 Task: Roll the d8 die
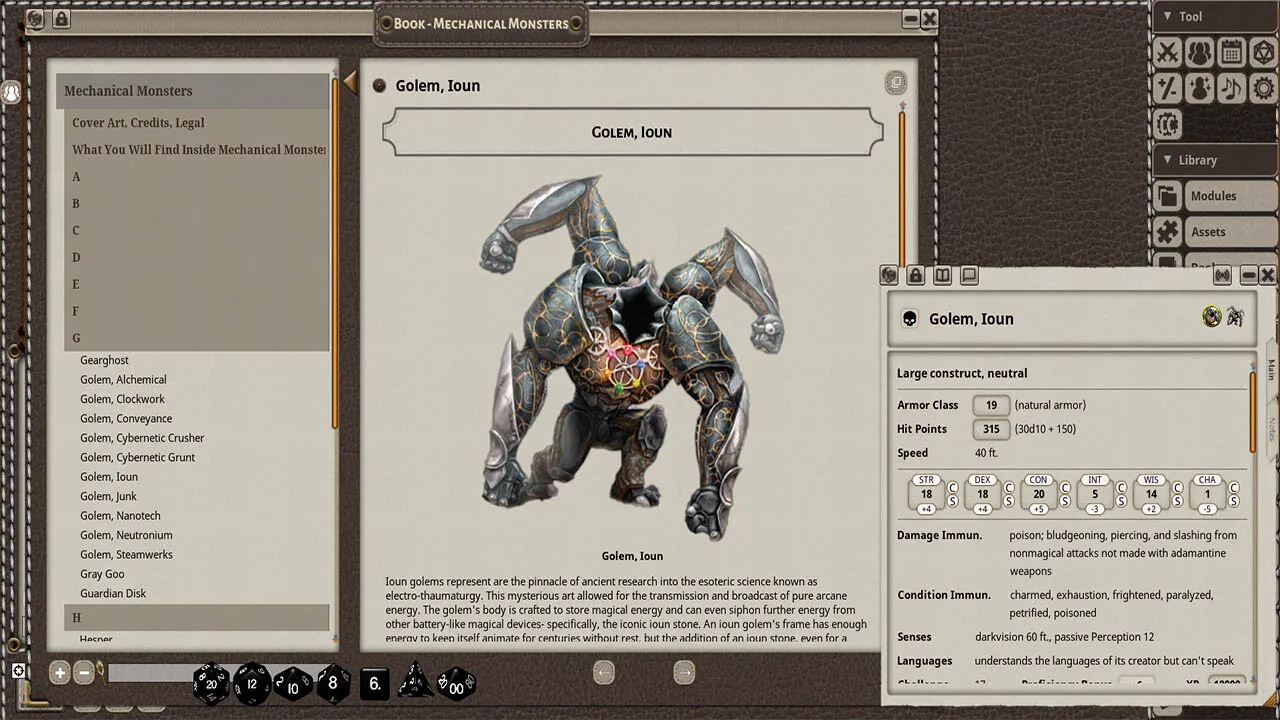(333, 684)
